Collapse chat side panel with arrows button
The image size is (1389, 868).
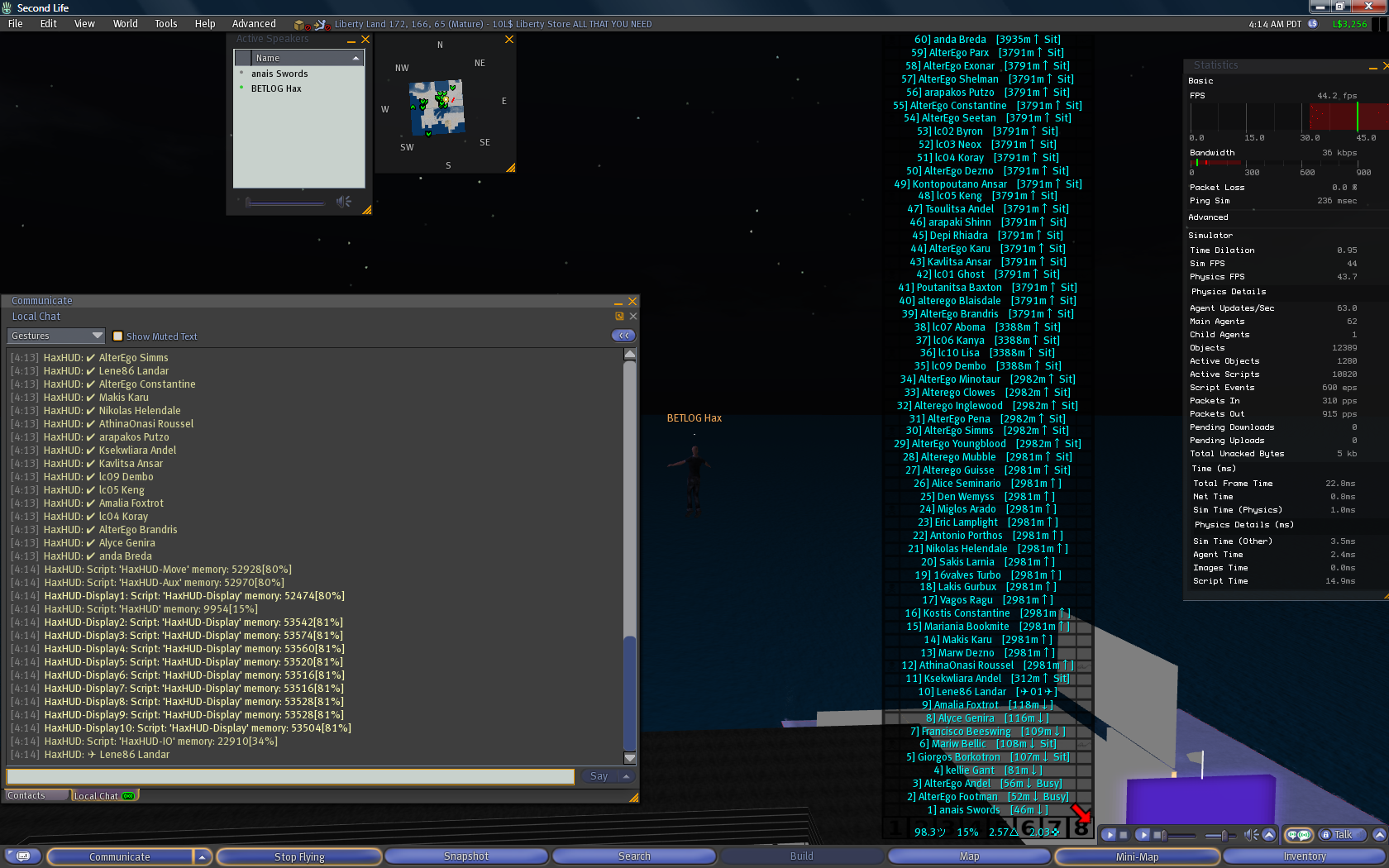(x=623, y=336)
